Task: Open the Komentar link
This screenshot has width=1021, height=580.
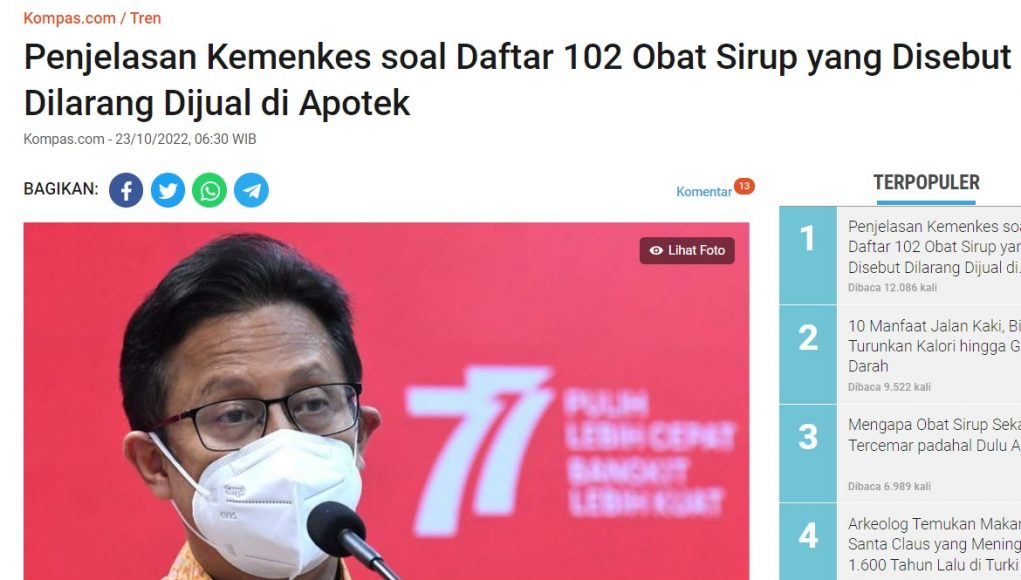Action: click(704, 191)
